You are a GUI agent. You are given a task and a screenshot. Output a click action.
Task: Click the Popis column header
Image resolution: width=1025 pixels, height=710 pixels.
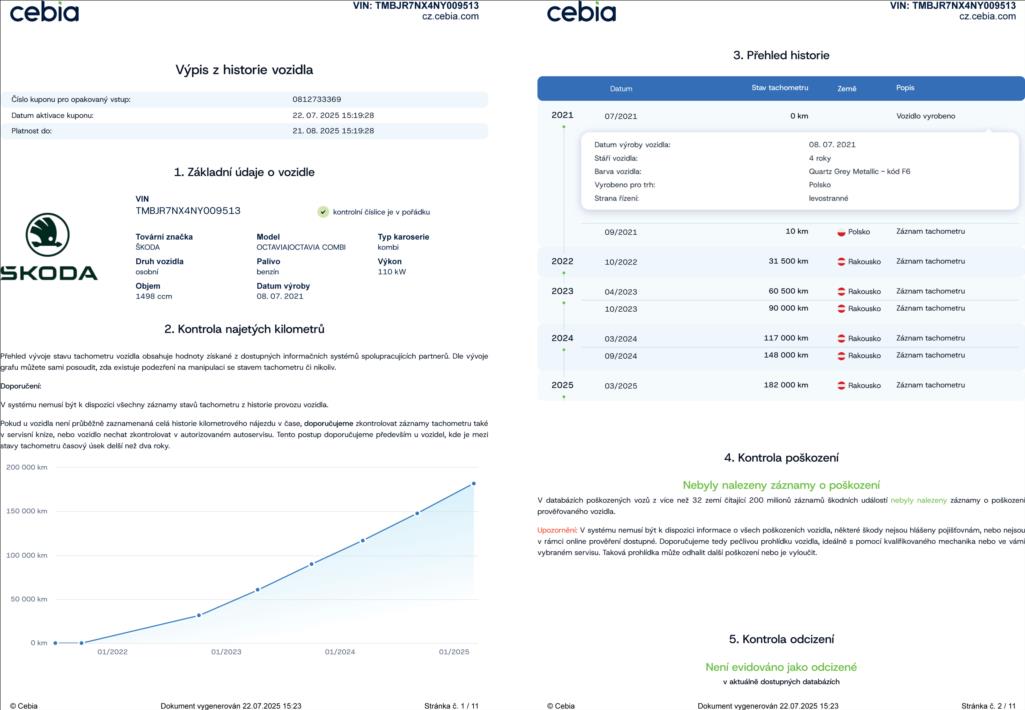(905, 88)
